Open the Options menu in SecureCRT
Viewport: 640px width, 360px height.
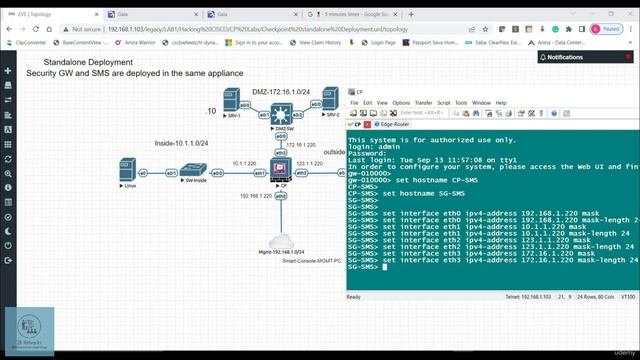point(401,103)
